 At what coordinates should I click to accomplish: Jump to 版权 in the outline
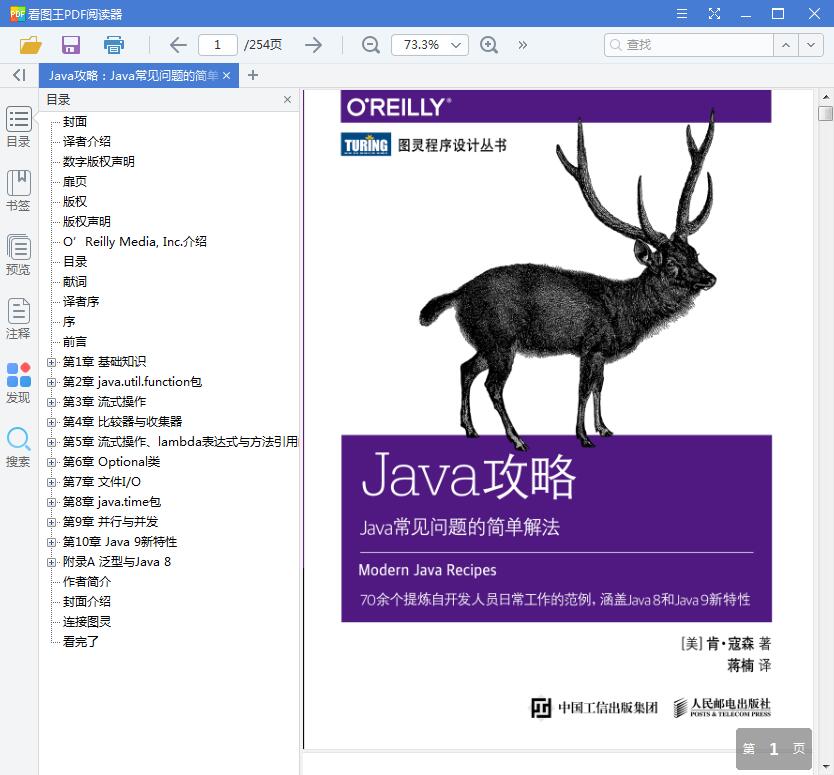(74, 202)
